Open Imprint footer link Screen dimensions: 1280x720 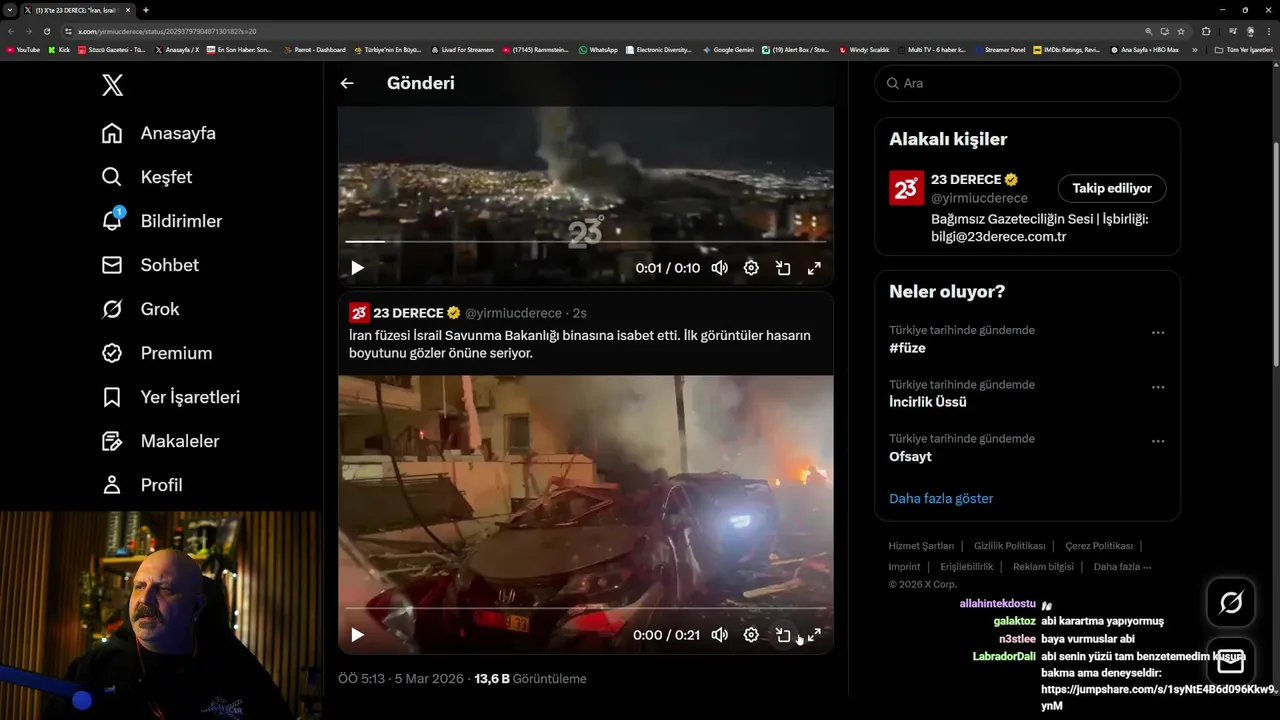coord(904,566)
